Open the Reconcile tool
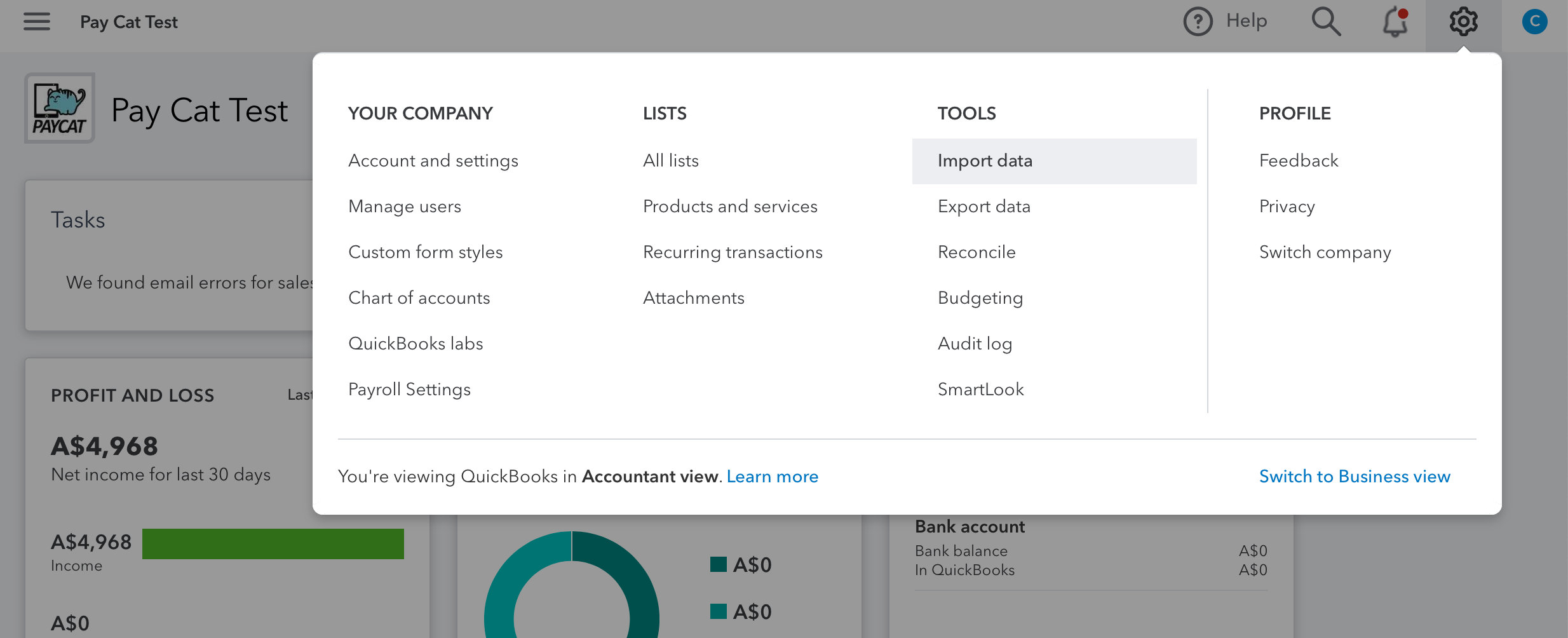 coord(977,252)
